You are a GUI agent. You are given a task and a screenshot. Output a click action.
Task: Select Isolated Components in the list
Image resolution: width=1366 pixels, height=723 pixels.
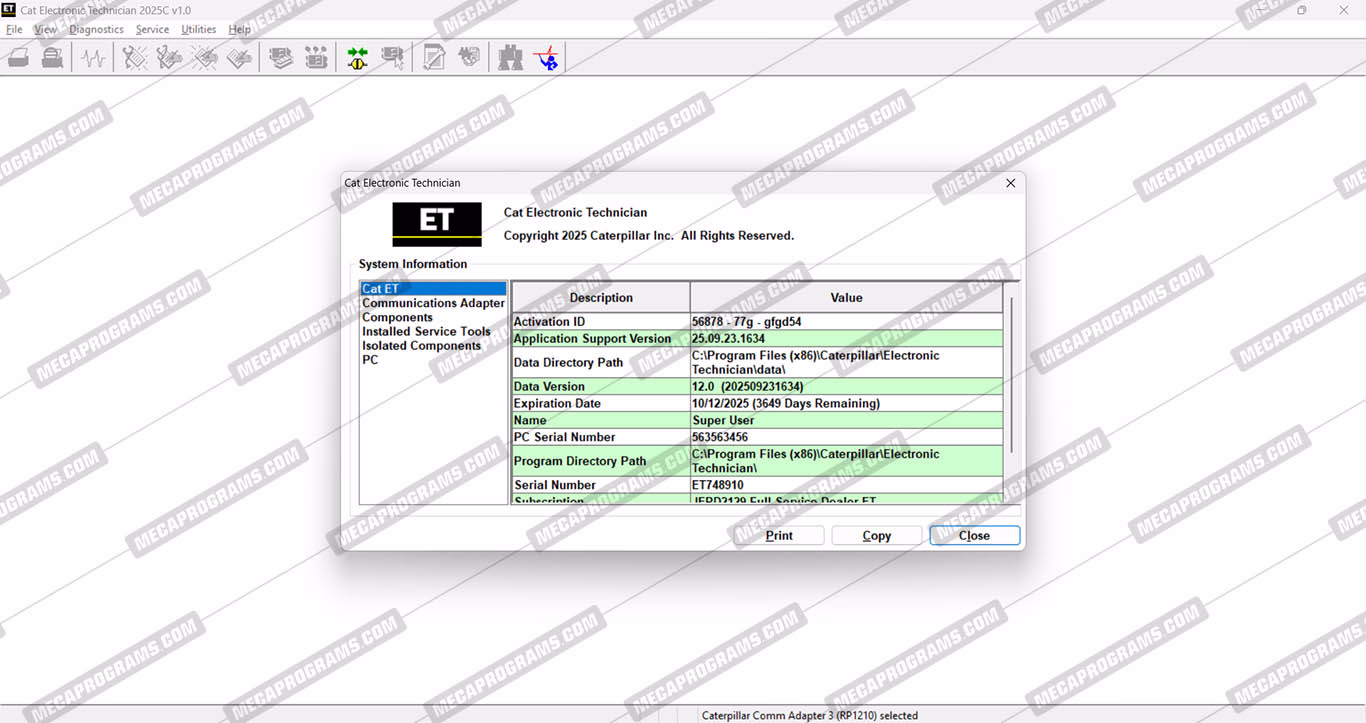[421, 346]
